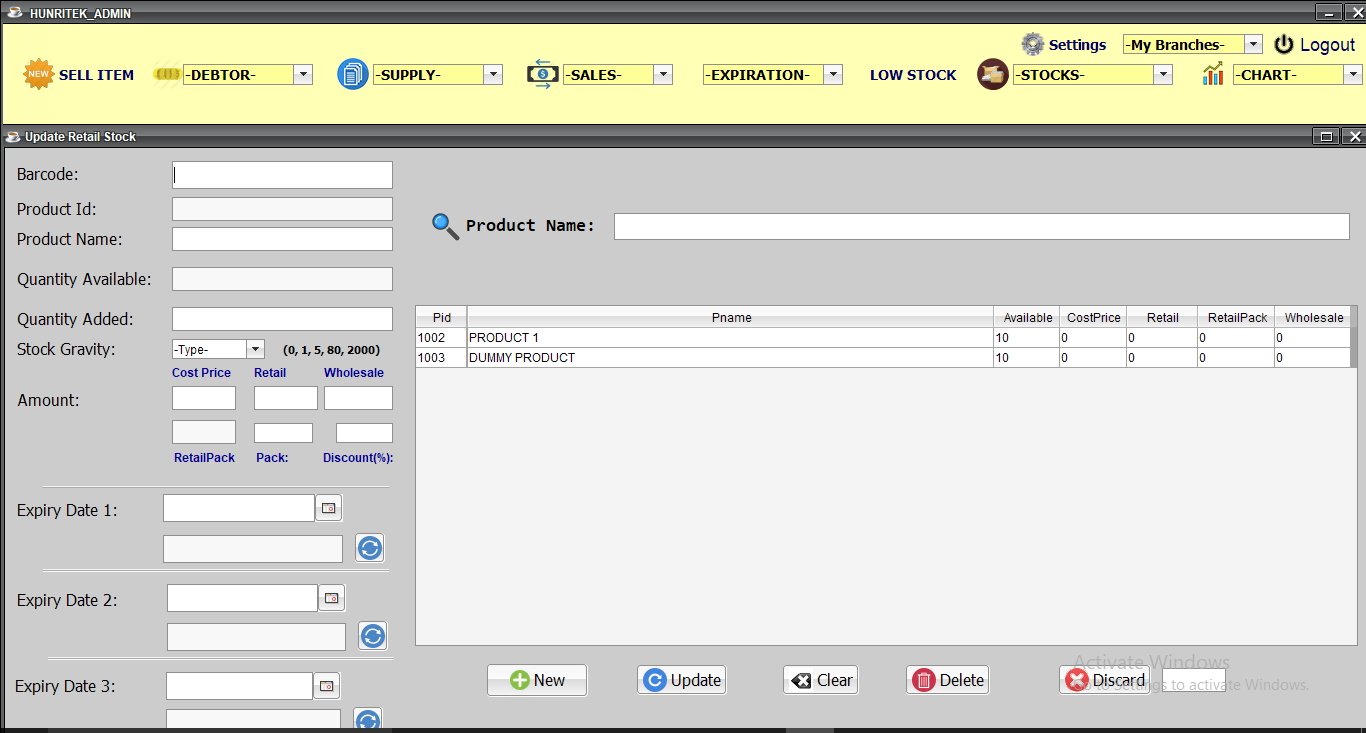Click the SUPPLY blue book icon
Screen dimensions: 1366x733
tap(352, 73)
